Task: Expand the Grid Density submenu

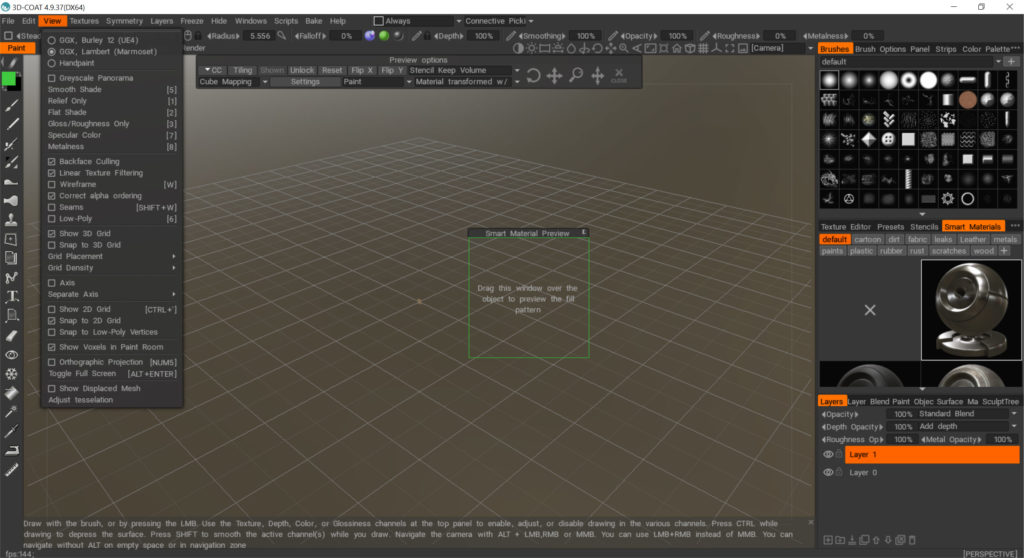Action: click(x=111, y=268)
